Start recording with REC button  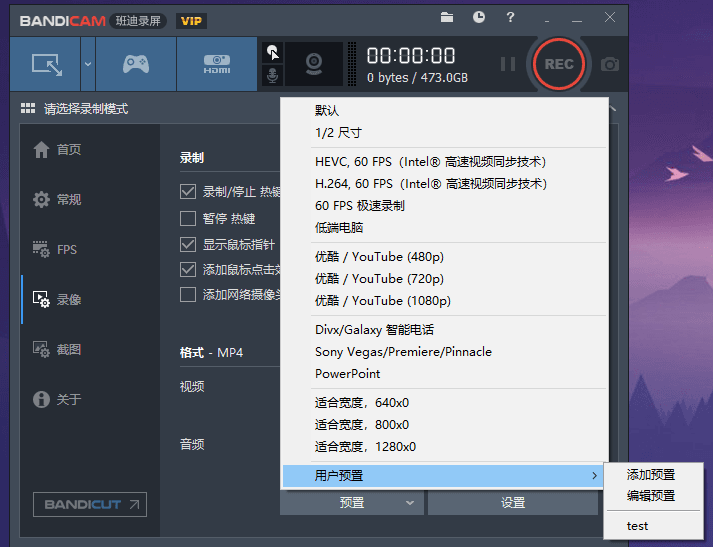pyautogui.click(x=559, y=64)
